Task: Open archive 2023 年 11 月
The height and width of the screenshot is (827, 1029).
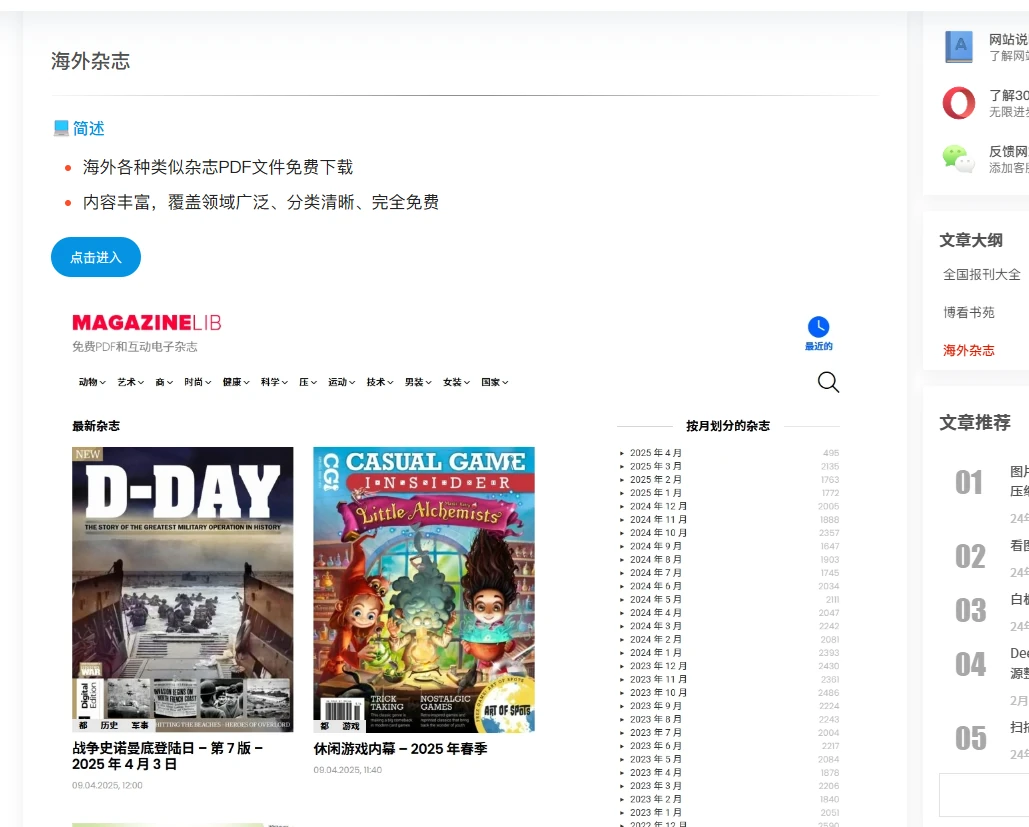Action: coord(658,679)
